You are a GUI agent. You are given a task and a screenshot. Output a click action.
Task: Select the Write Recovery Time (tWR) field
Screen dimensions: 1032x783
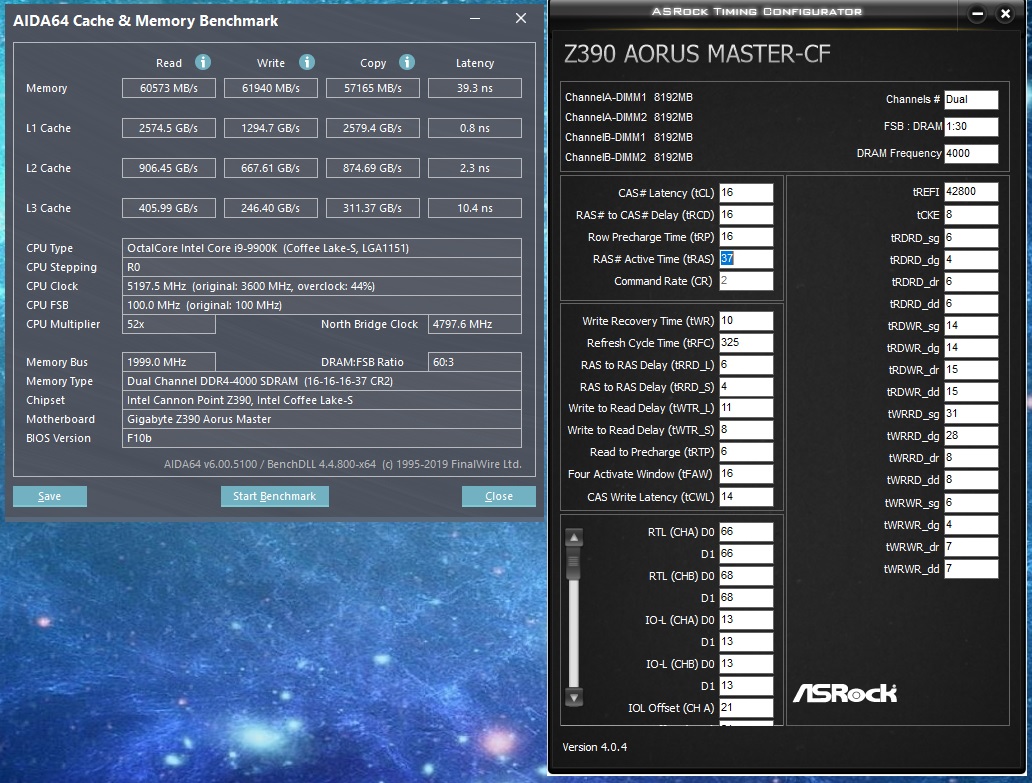coord(746,320)
